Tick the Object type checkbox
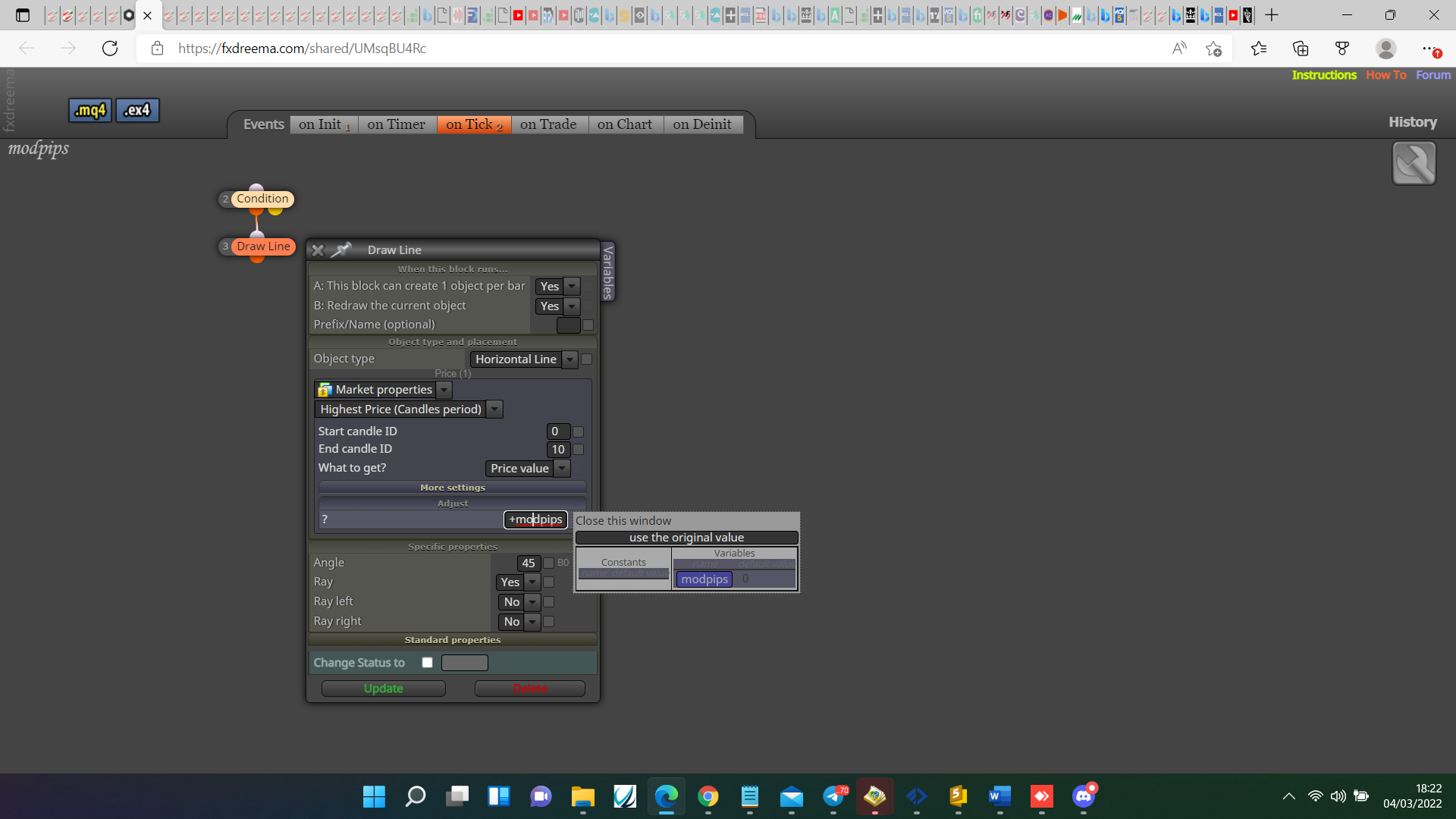The width and height of the screenshot is (1456, 819). pos(586,359)
